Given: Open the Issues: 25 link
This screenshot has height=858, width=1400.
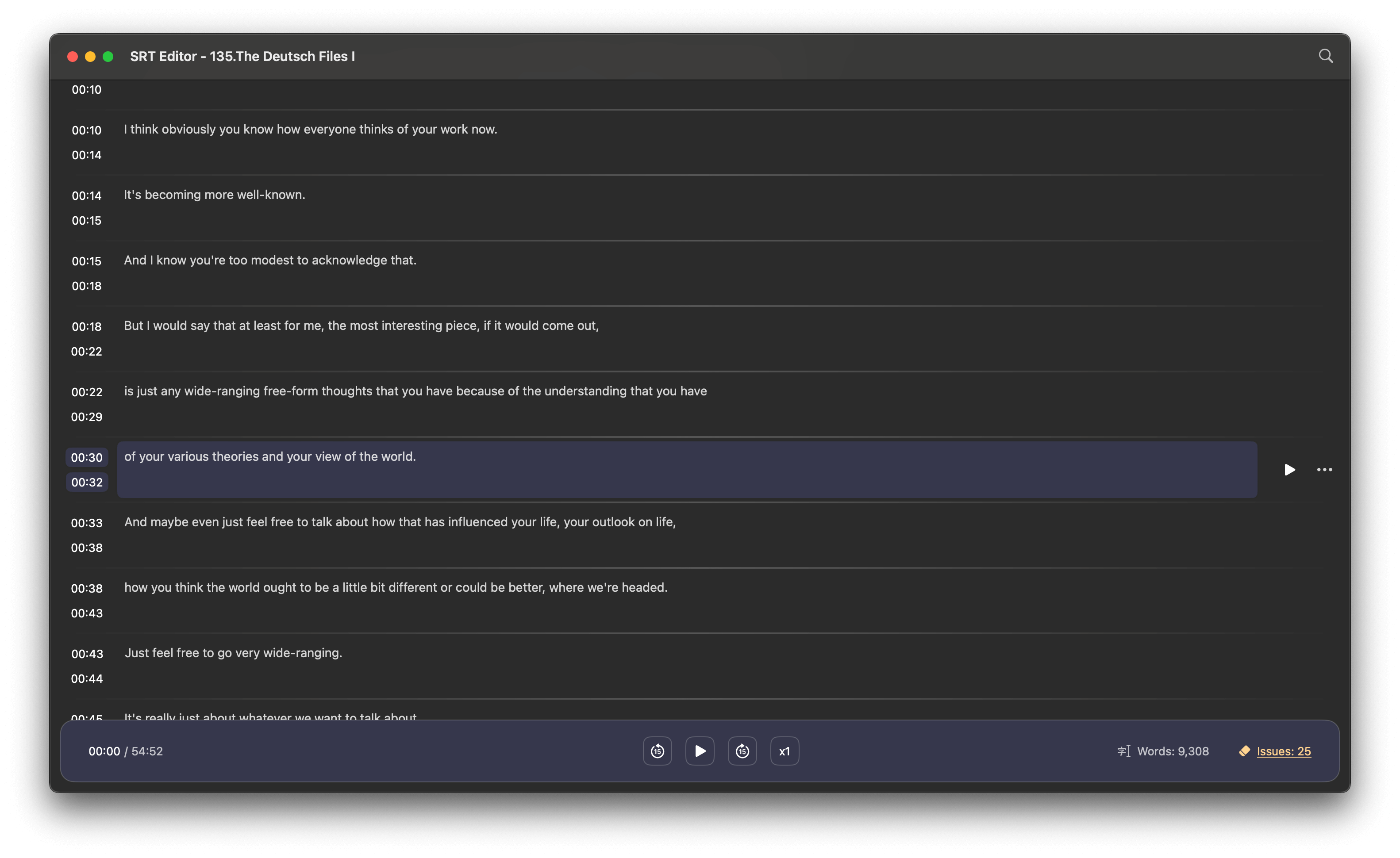Looking at the screenshot, I should coord(1284,751).
